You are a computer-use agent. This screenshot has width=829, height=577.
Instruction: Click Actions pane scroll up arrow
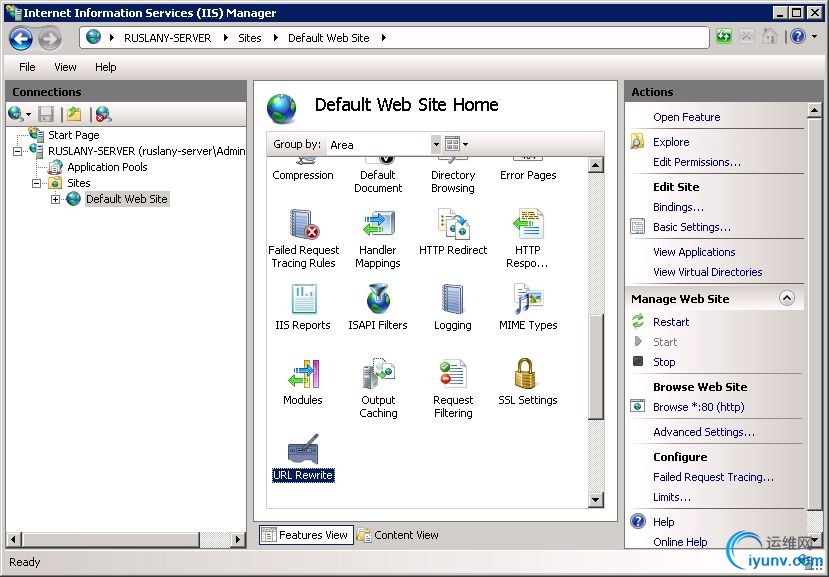tap(814, 110)
